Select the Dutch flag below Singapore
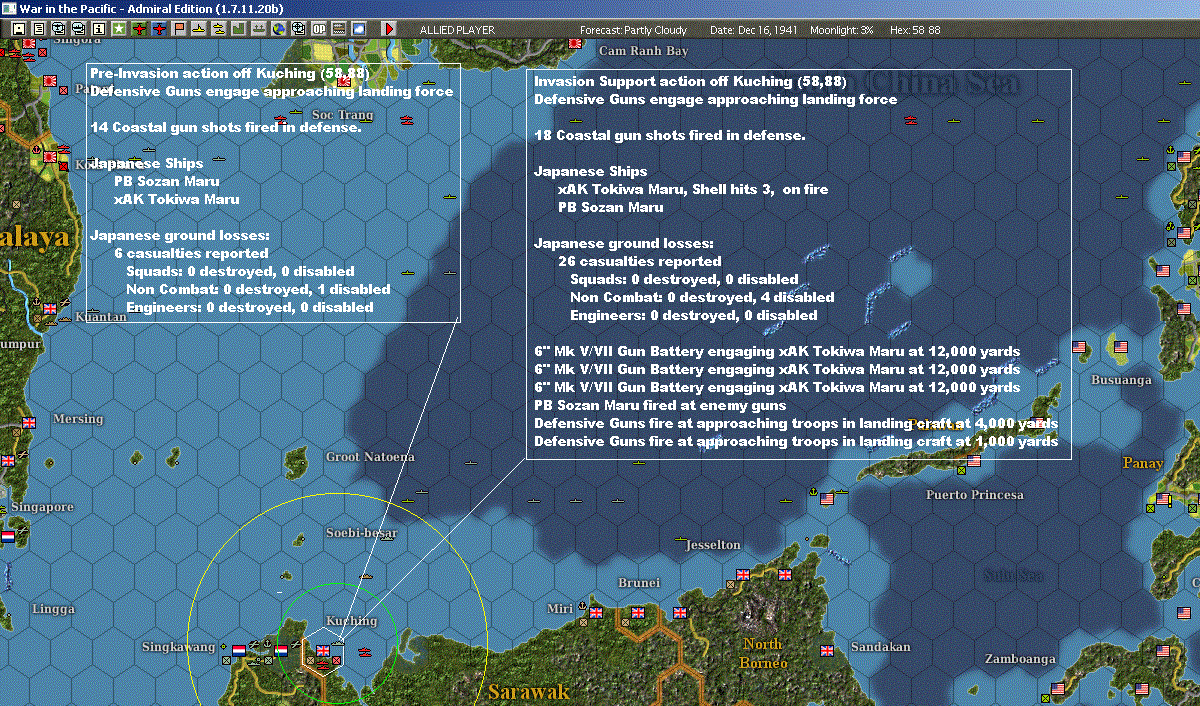 (x=8, y=536)
